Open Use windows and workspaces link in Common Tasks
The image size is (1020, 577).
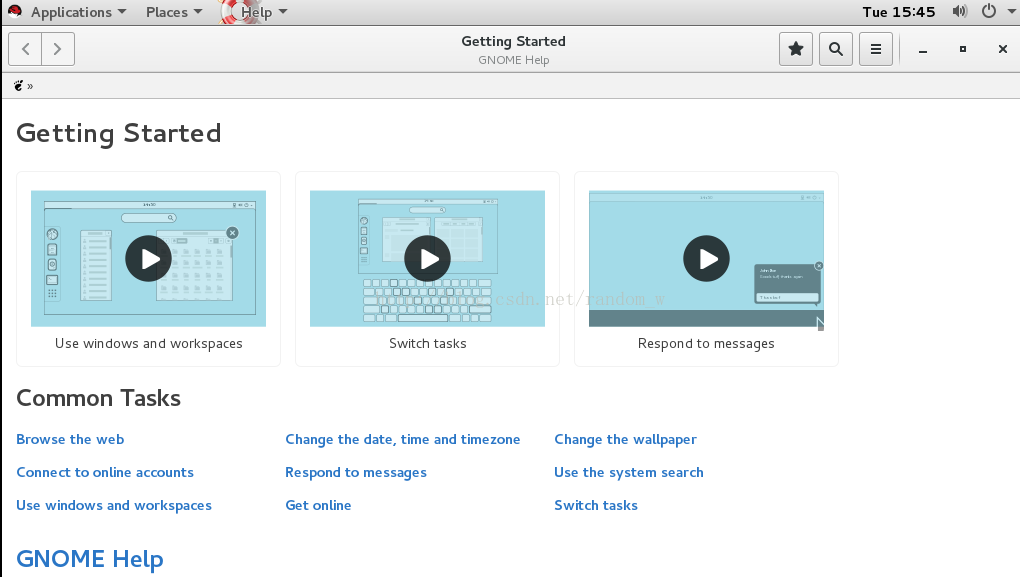pos(114,505)
